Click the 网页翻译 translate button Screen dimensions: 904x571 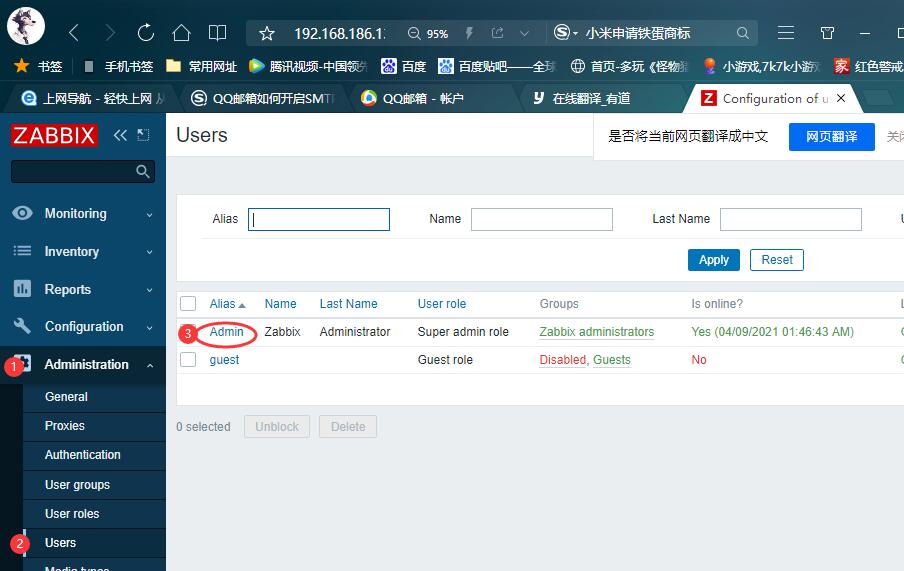831,137
